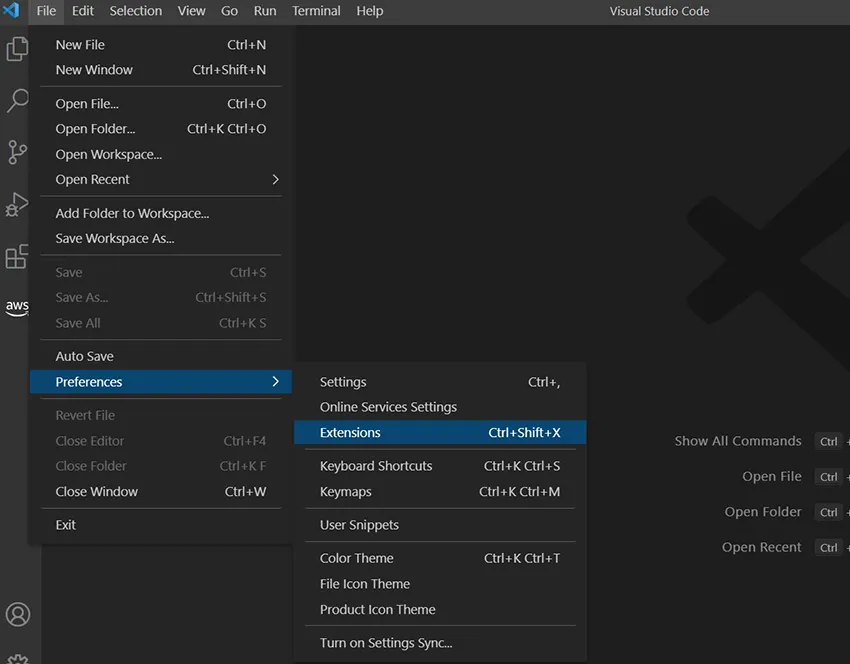Click Open Recent hint in editor area
This screenshot has width=850, height=664.
click(x=761, y=547)
